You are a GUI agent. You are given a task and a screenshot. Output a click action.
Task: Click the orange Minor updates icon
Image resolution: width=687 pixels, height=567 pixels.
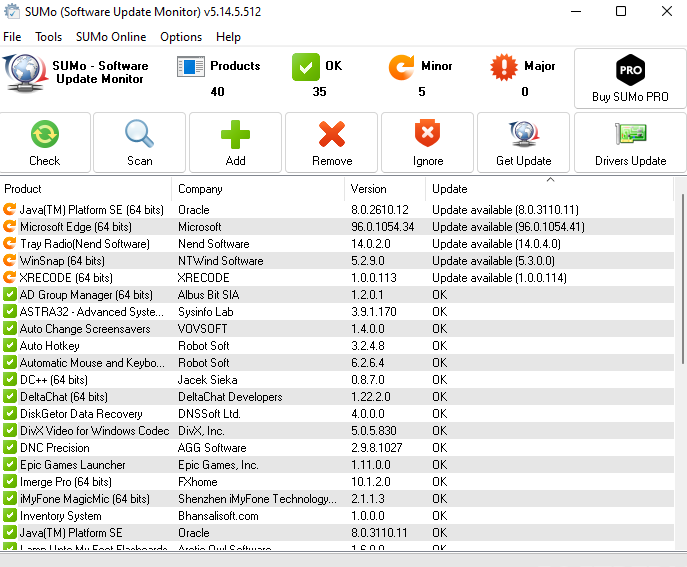[x=401, y=67]
